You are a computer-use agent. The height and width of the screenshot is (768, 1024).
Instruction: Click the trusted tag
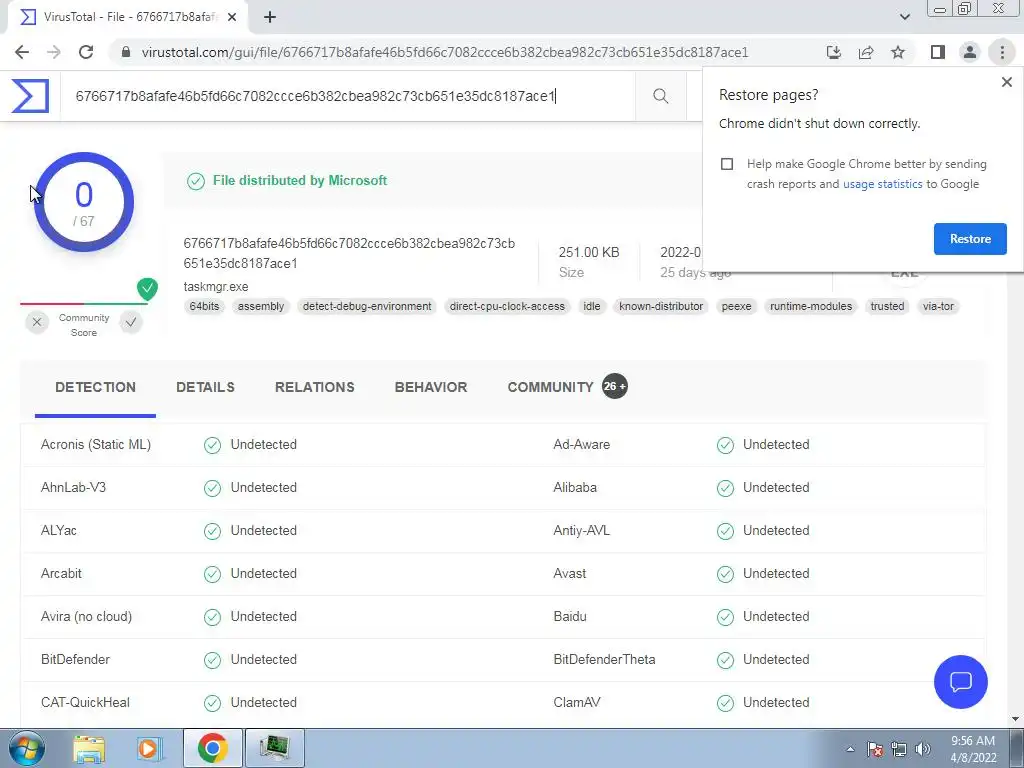(887, 306)
